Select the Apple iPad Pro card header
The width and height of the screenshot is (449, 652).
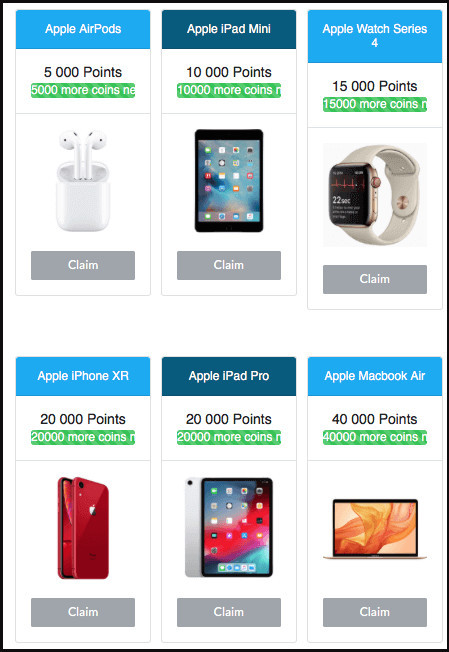(229, 376)
